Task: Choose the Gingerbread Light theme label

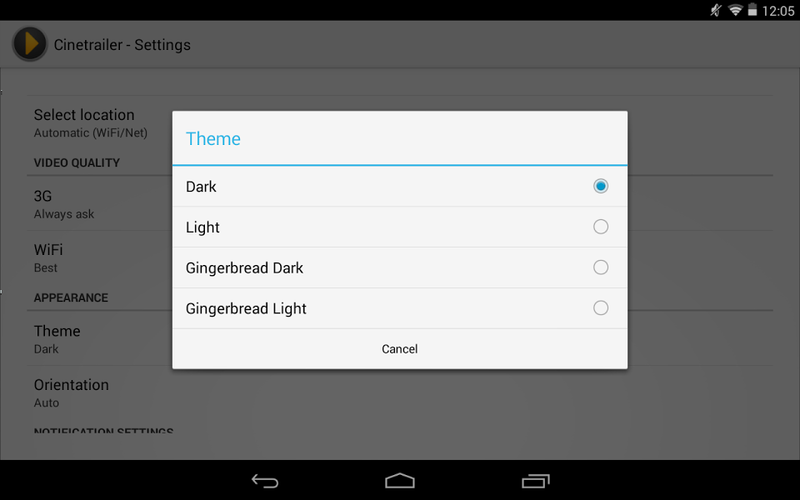Action: [246, 309]
